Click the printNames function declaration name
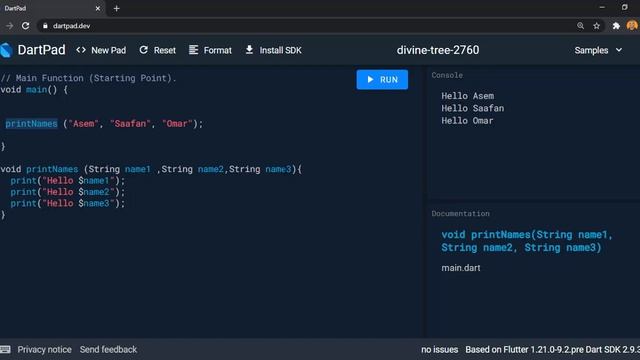The width and height of the screenshot is (640, 360). (x=52, y=169)
